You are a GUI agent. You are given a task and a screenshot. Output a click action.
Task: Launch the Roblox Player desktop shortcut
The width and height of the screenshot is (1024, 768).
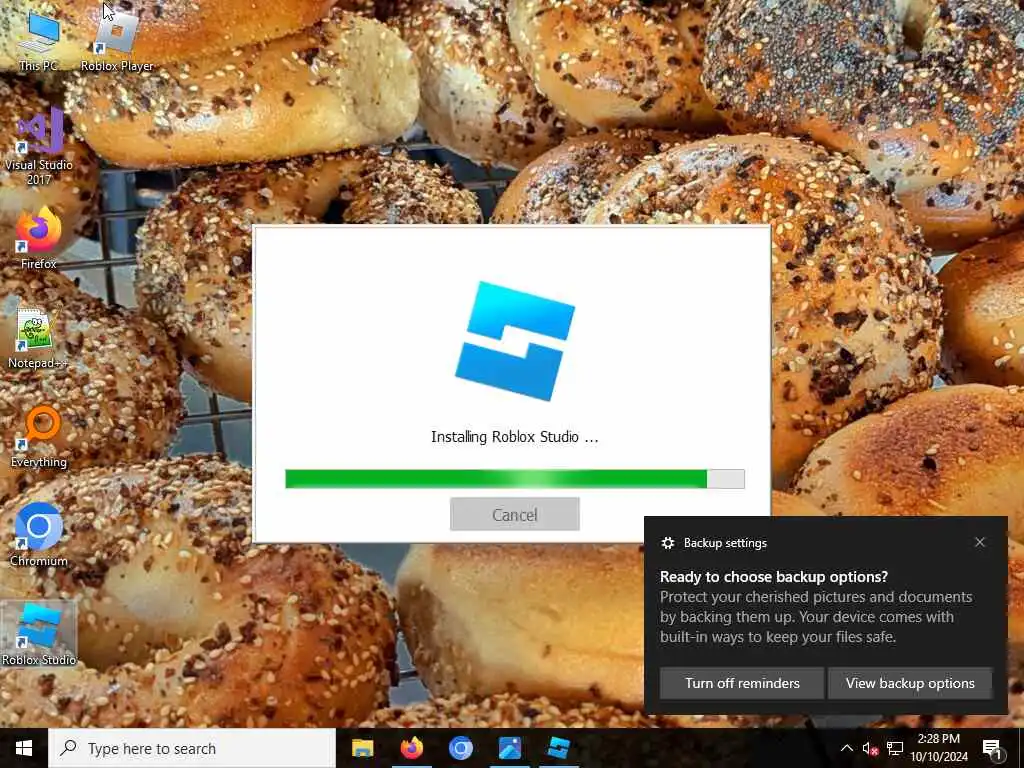coord(117,39)
